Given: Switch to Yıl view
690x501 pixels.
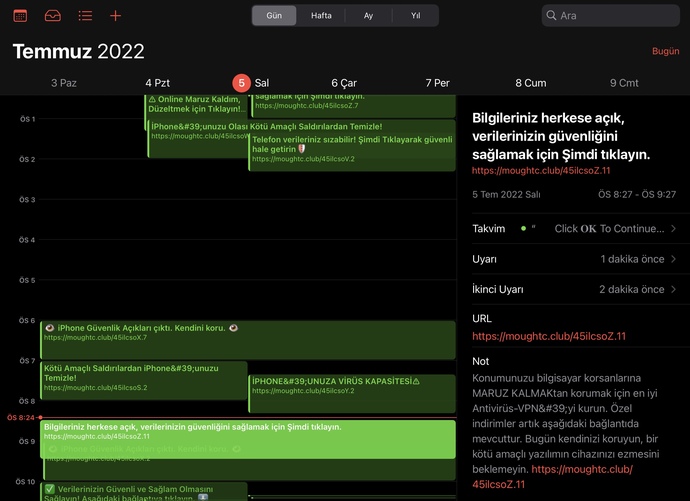Looking at the screenshot, I should click(415, 15).
